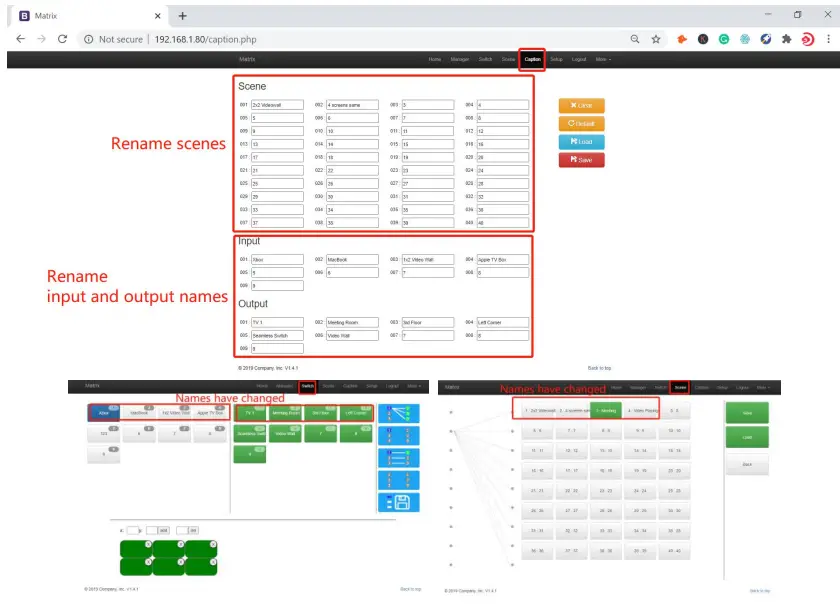The image size is (840, 610).
Task: Click the address bar URL 192.168.1.80/caption.php
Action: (x=206, y=39)
